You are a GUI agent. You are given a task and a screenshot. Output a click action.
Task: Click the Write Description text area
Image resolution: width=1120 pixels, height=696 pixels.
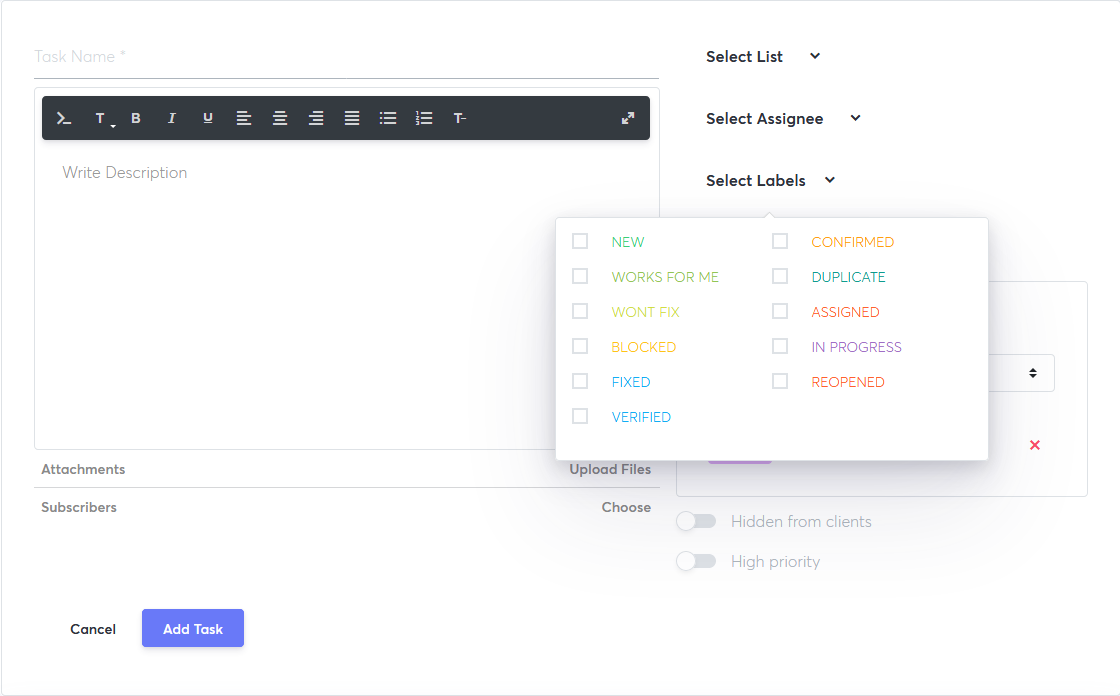click(346, 293)
